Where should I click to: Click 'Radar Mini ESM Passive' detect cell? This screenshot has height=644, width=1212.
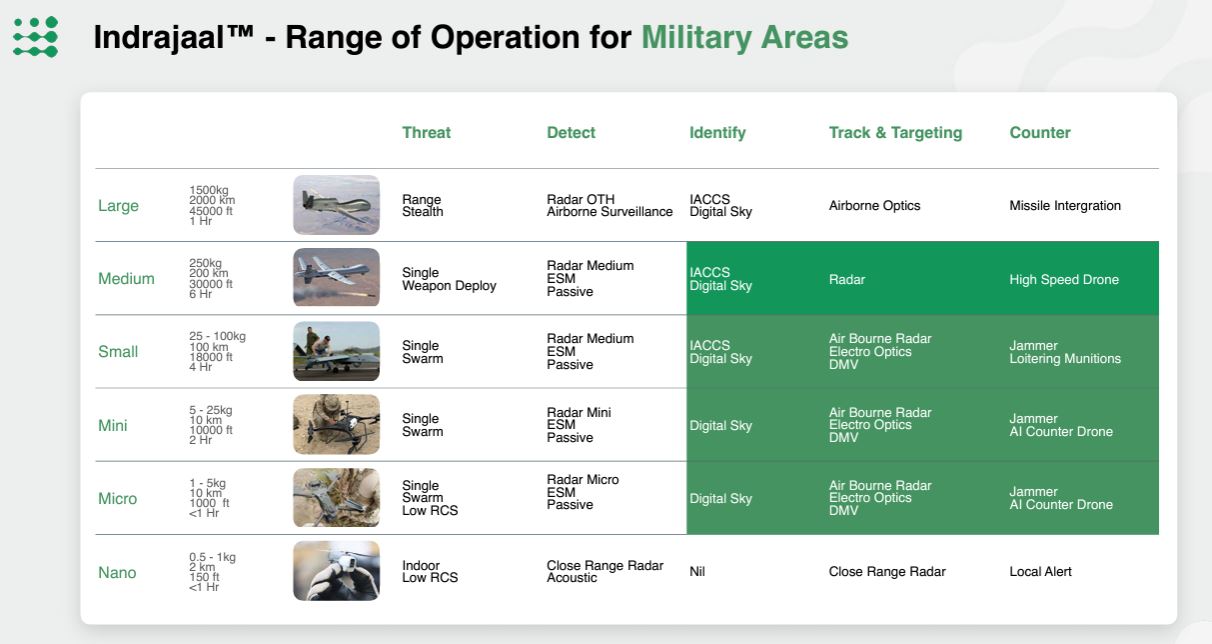click(x=579, y=425)
